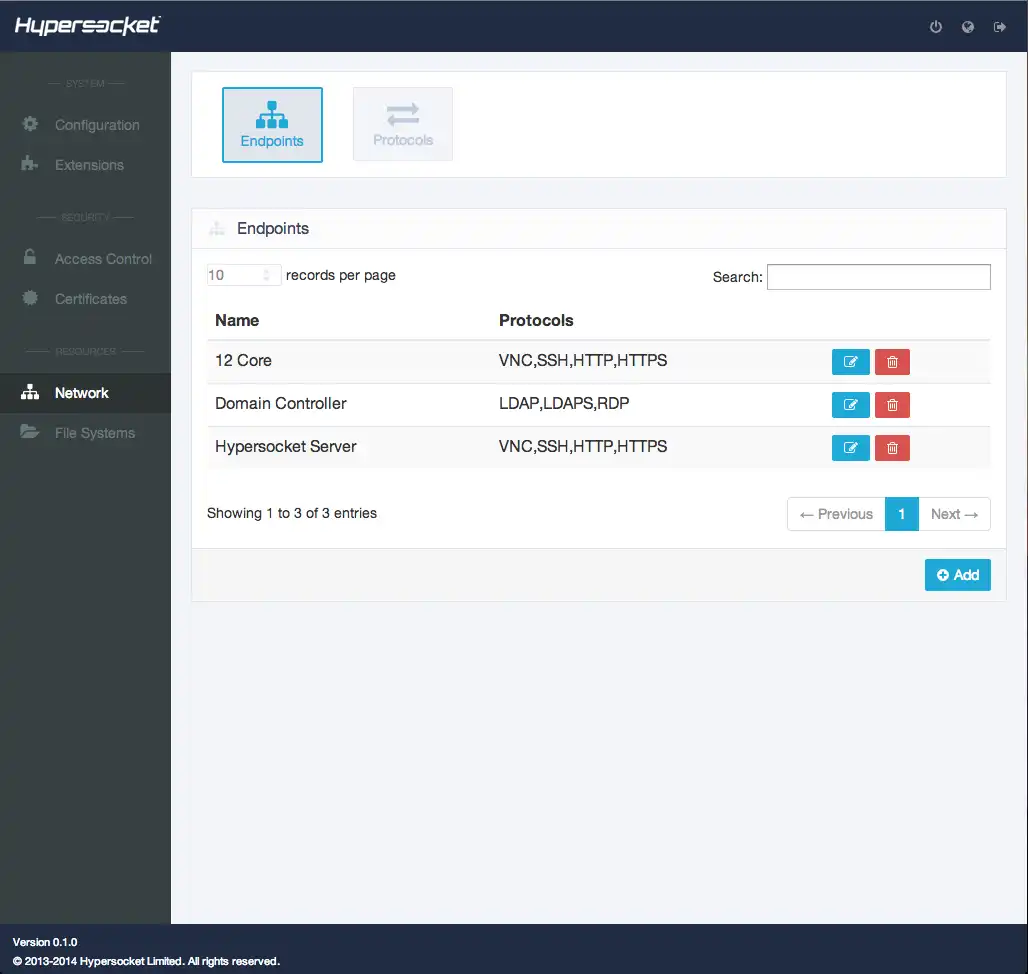This screenshot has width=1028, height=974.
Task: Click the Certificates badge icon
Action: (30, 298)
